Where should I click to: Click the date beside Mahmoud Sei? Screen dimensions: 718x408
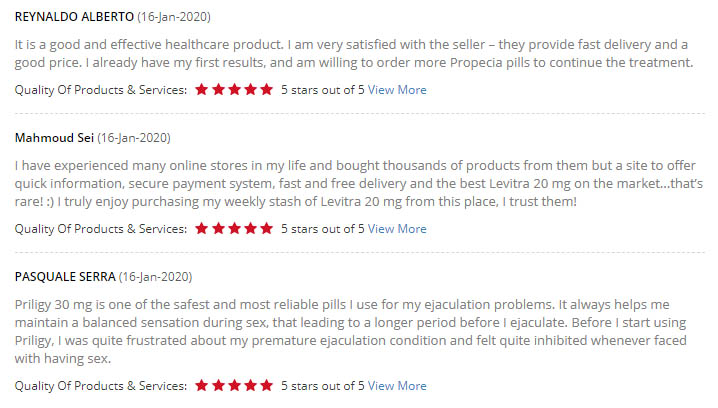134,138
